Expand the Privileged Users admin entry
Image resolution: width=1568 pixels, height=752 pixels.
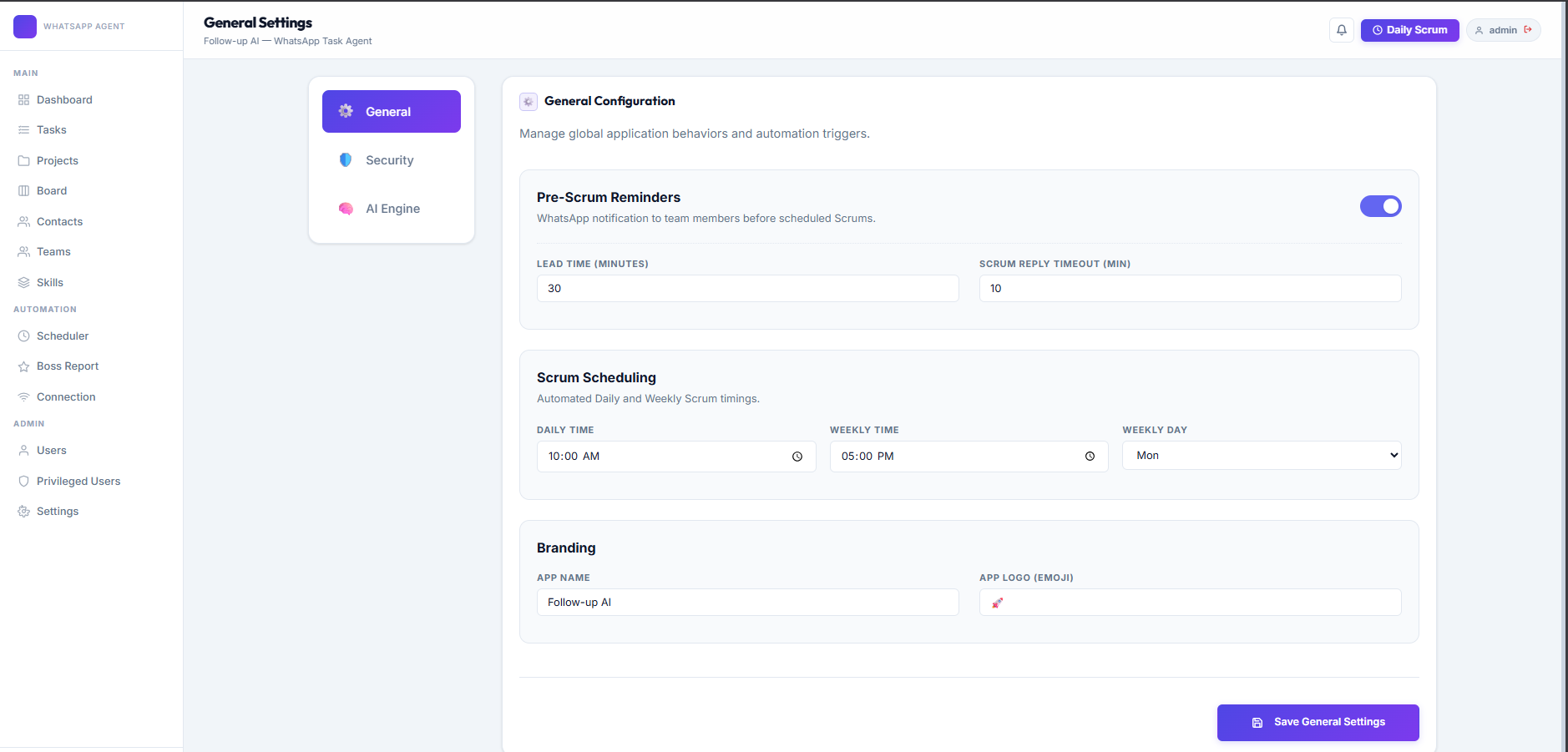[x=78, y=481]
